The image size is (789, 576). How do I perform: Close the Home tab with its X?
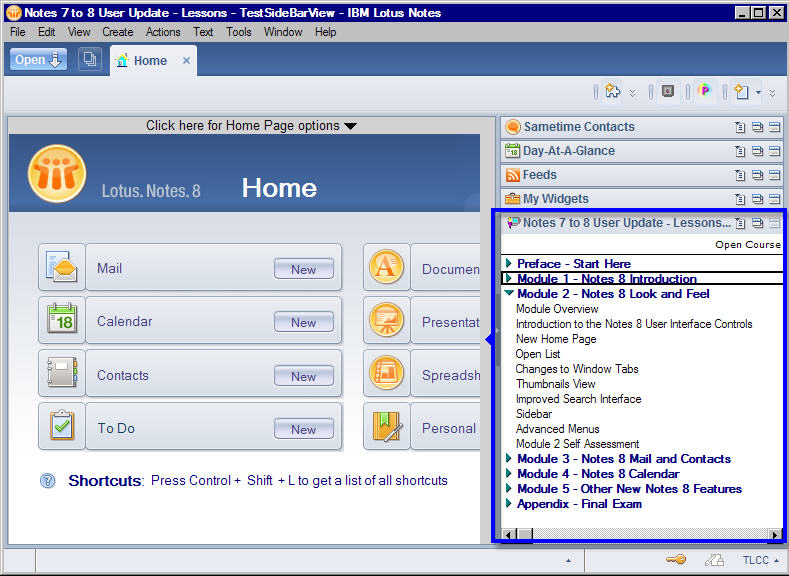click(187, 61)
